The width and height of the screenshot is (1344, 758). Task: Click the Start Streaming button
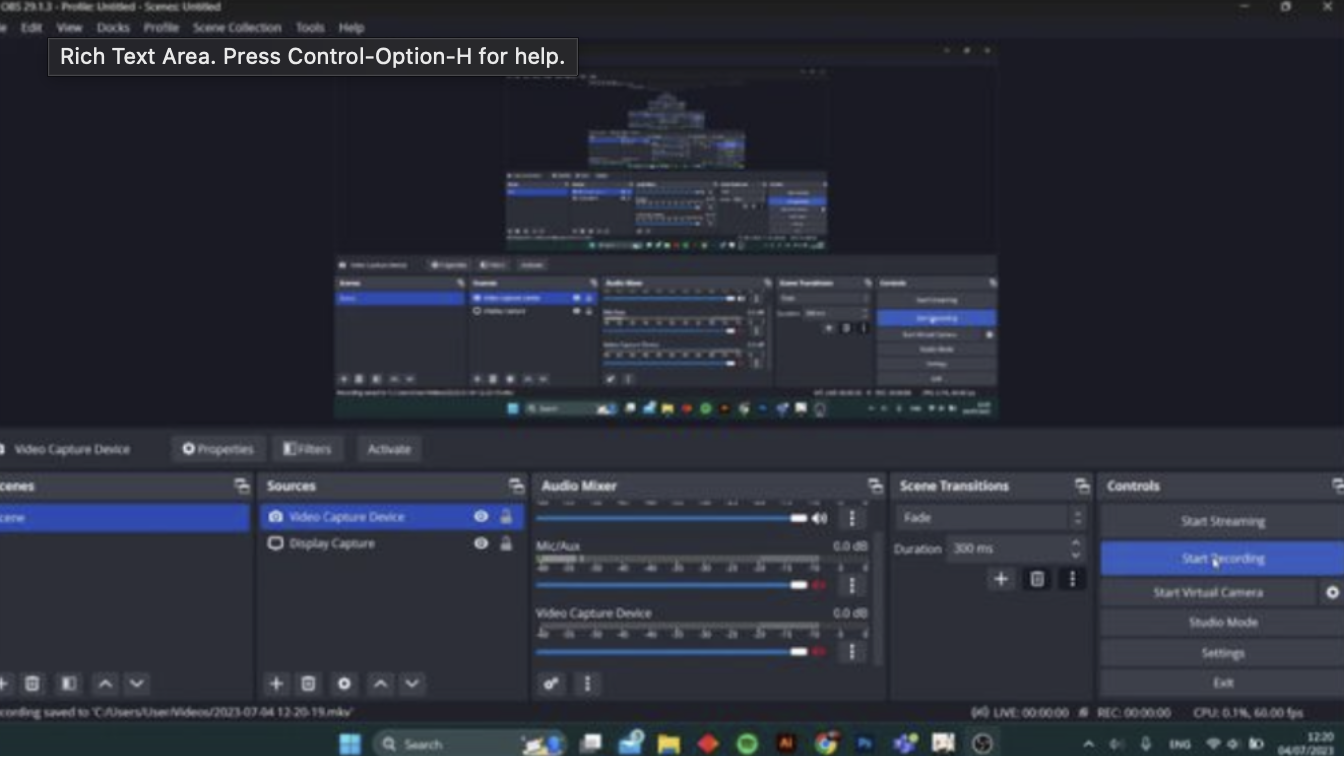pos(1222,521)
